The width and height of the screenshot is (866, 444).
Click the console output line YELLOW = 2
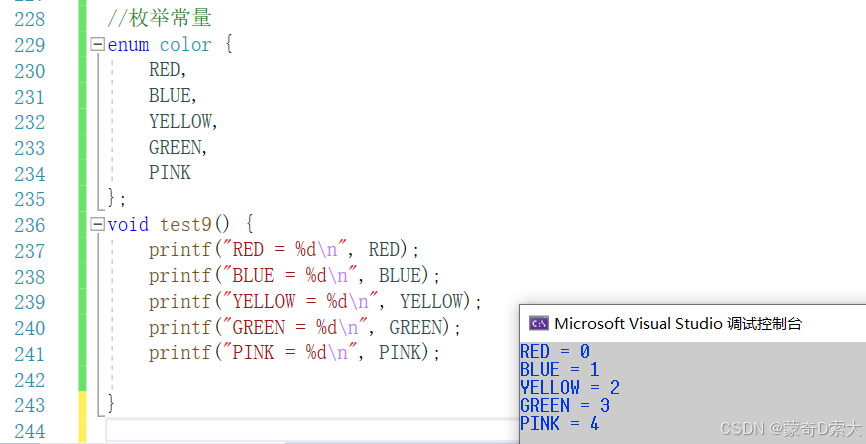570,388
